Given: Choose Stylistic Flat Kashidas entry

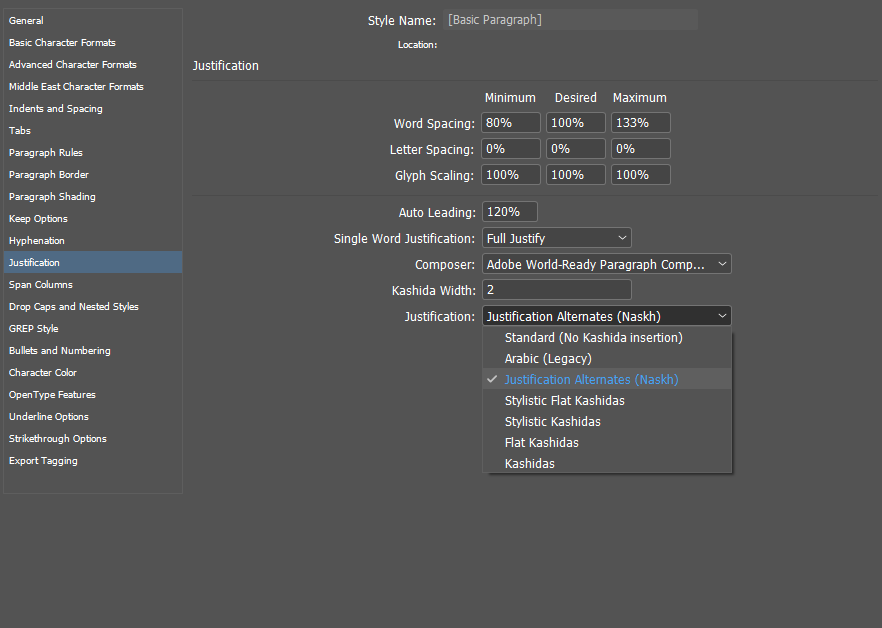Looking at the screenshot, I should 564,400.
